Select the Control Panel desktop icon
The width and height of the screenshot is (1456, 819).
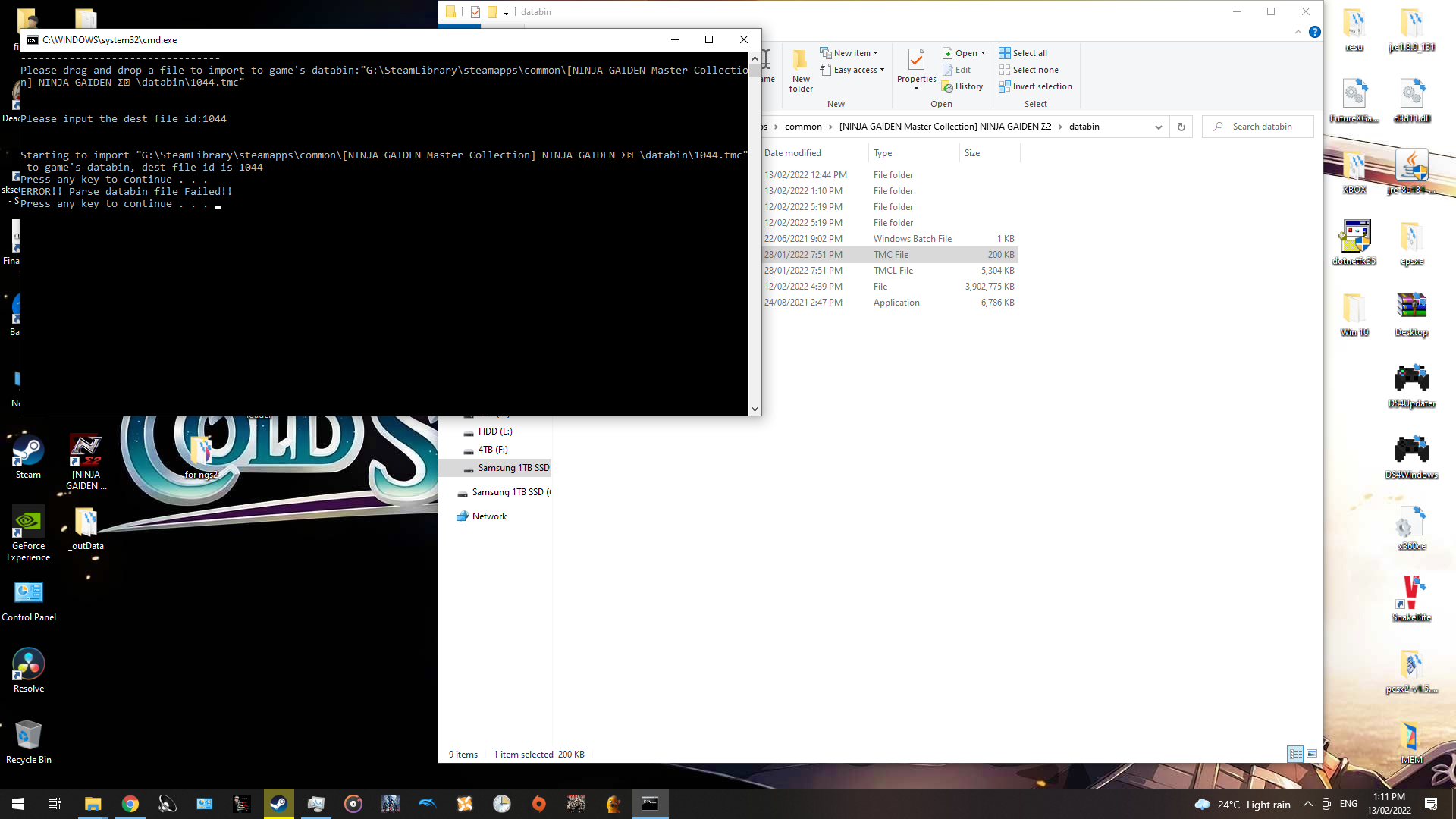coord(29,601)
